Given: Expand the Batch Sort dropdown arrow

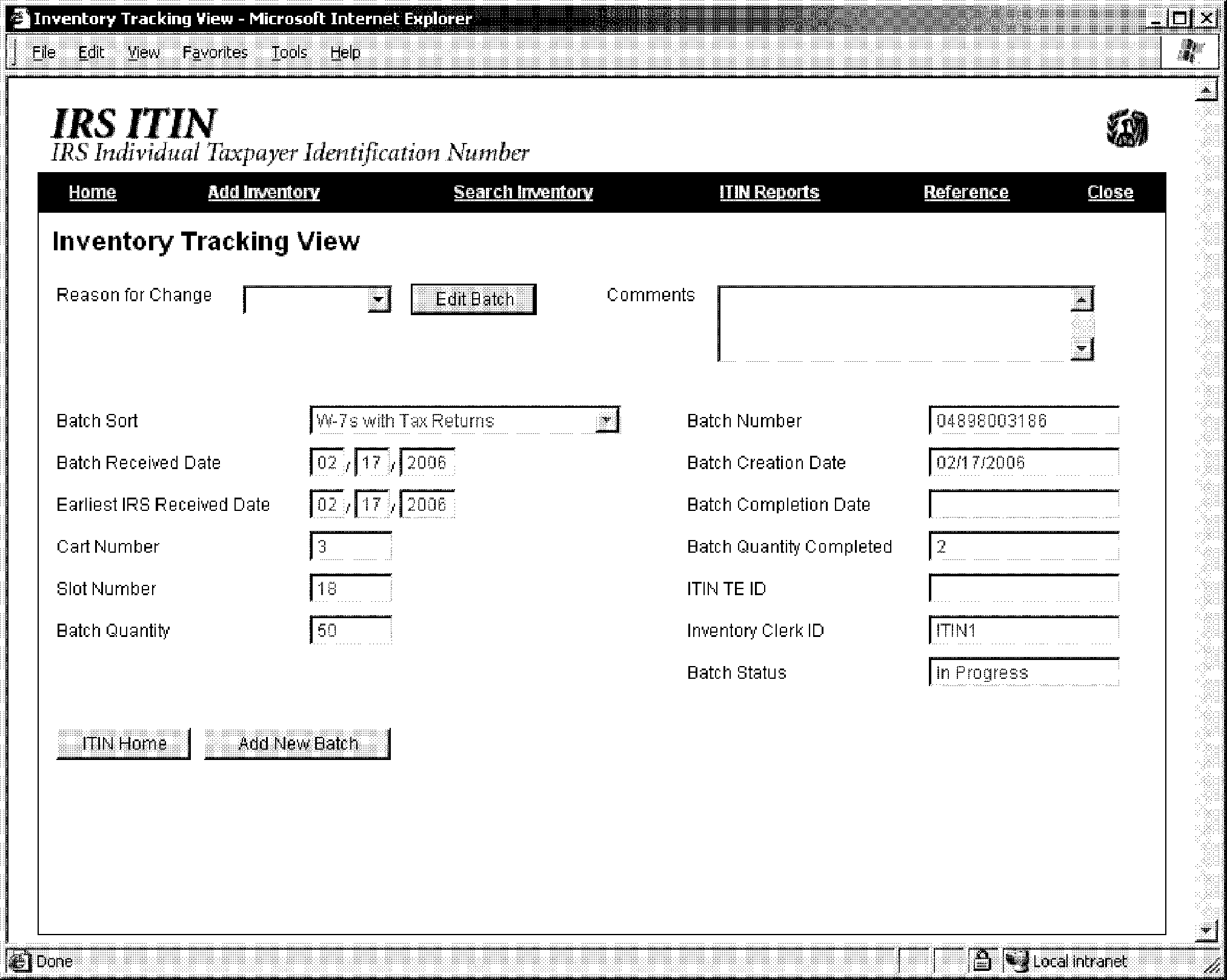Looking at the screenshot, I should pos(607,420).
